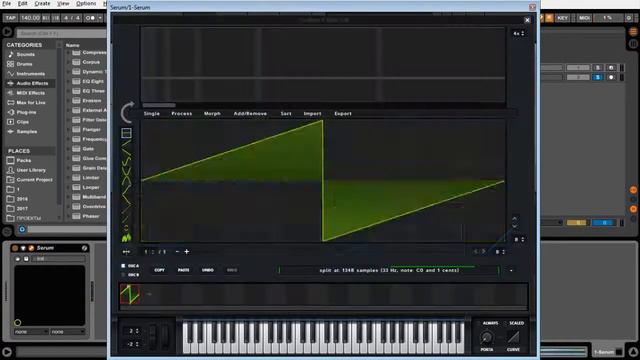Open Ableton's Create menu
The image size is (640, 360).
pyautogui.click(x=42, y=3)
